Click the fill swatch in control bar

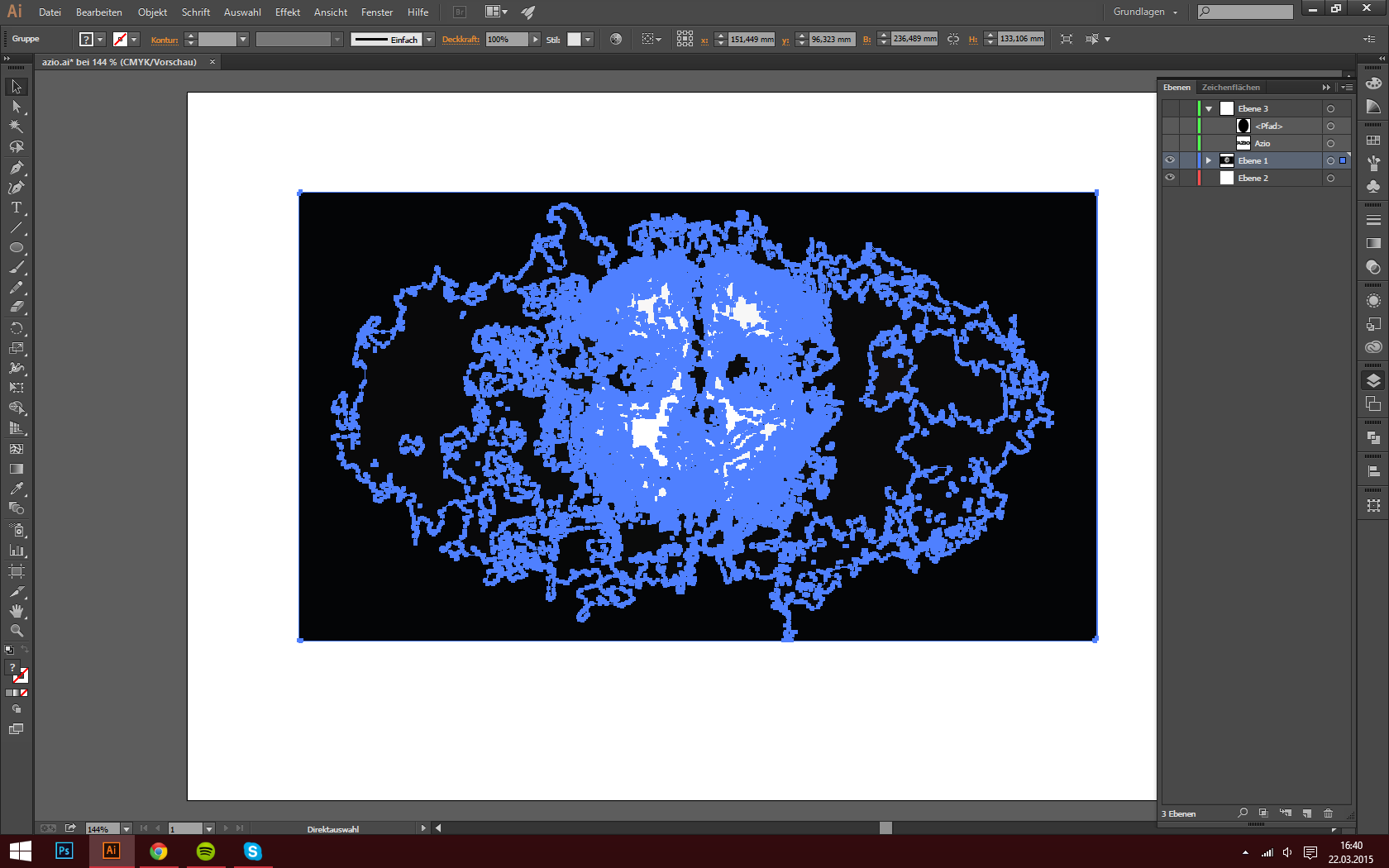point(86,39)
